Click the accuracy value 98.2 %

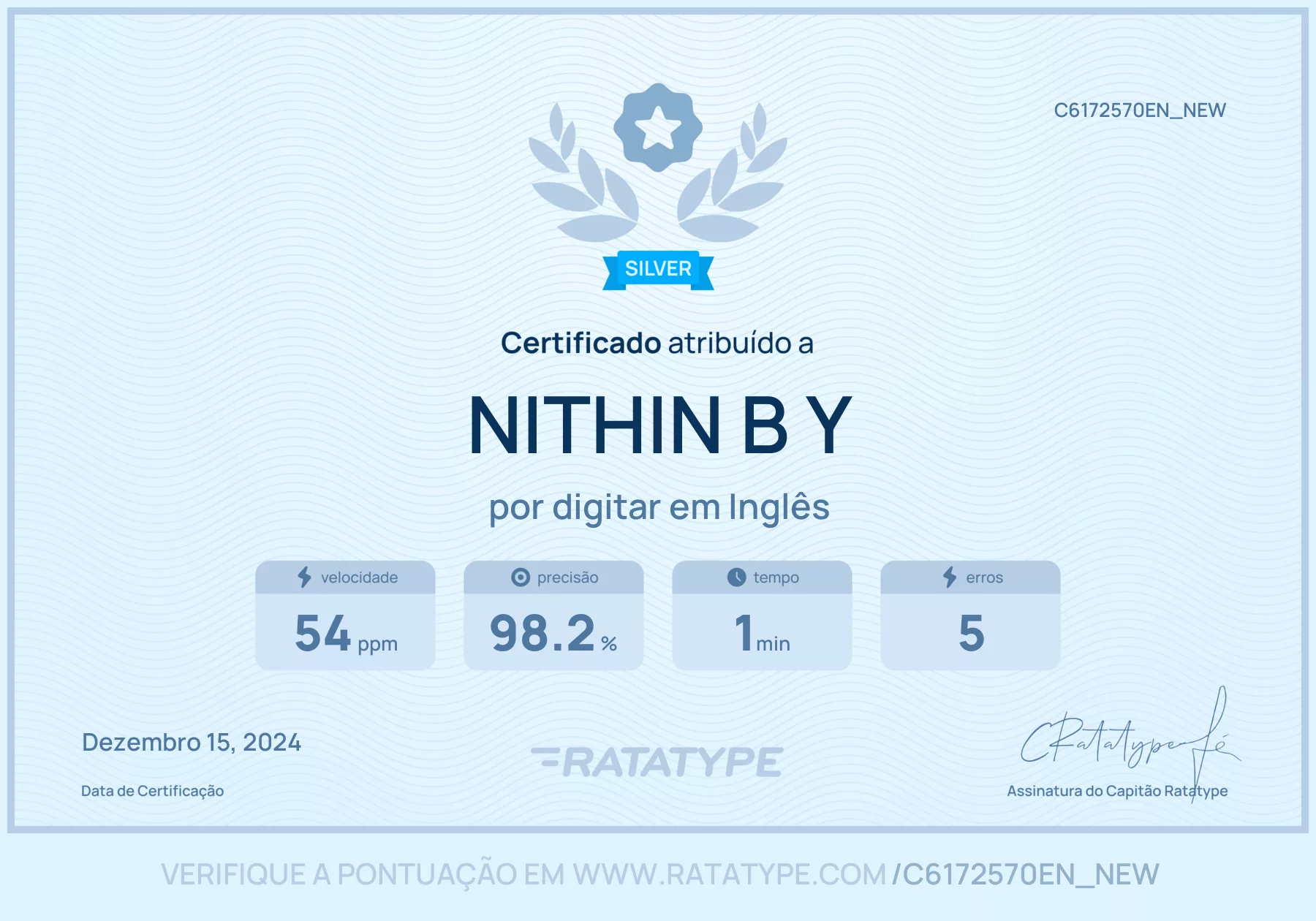tap(553, 633)
